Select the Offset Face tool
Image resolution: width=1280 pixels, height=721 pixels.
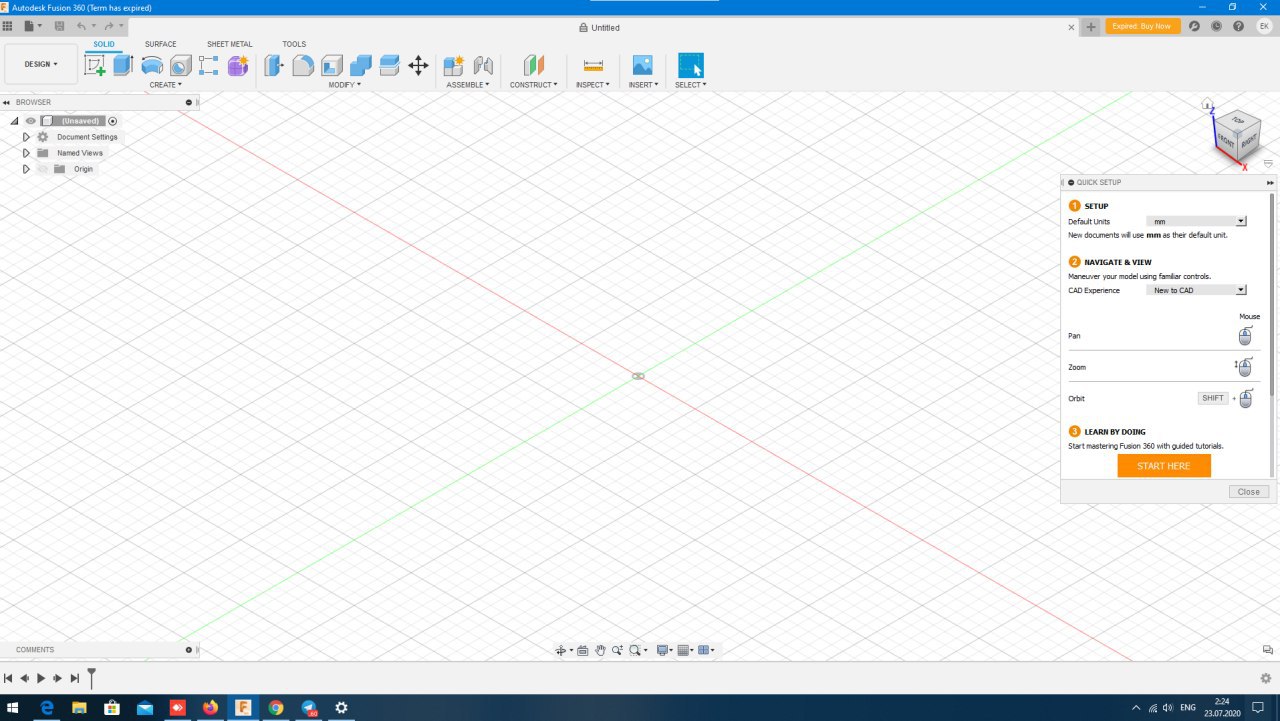[390, 66]
